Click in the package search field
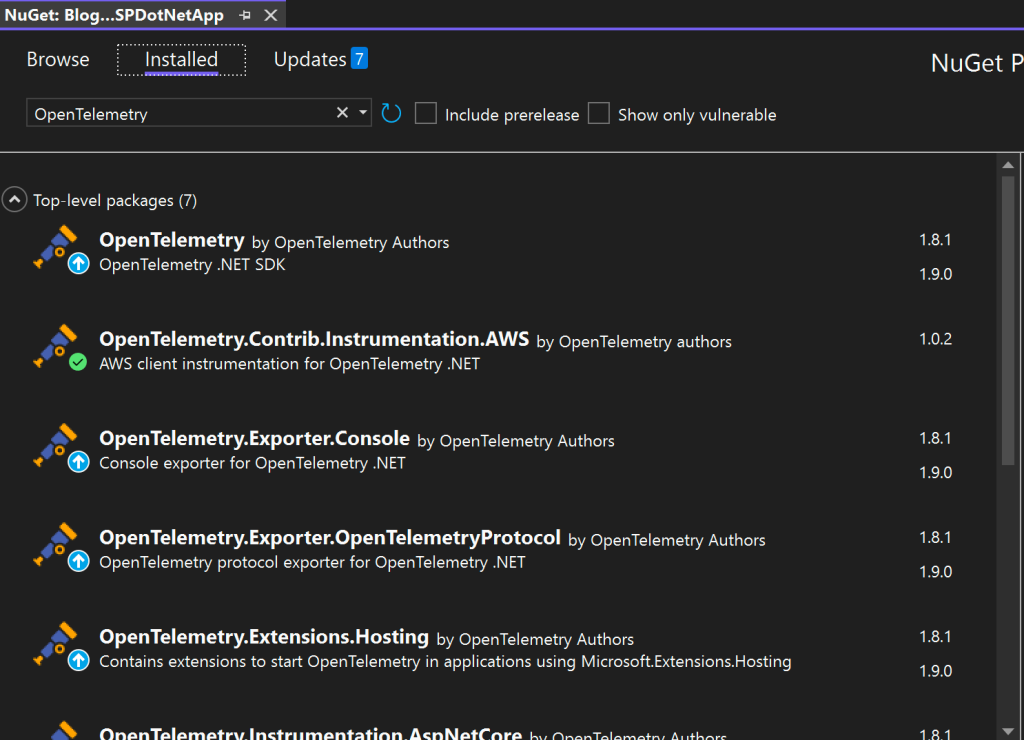The image size is (1024, 740). point(180,113)
